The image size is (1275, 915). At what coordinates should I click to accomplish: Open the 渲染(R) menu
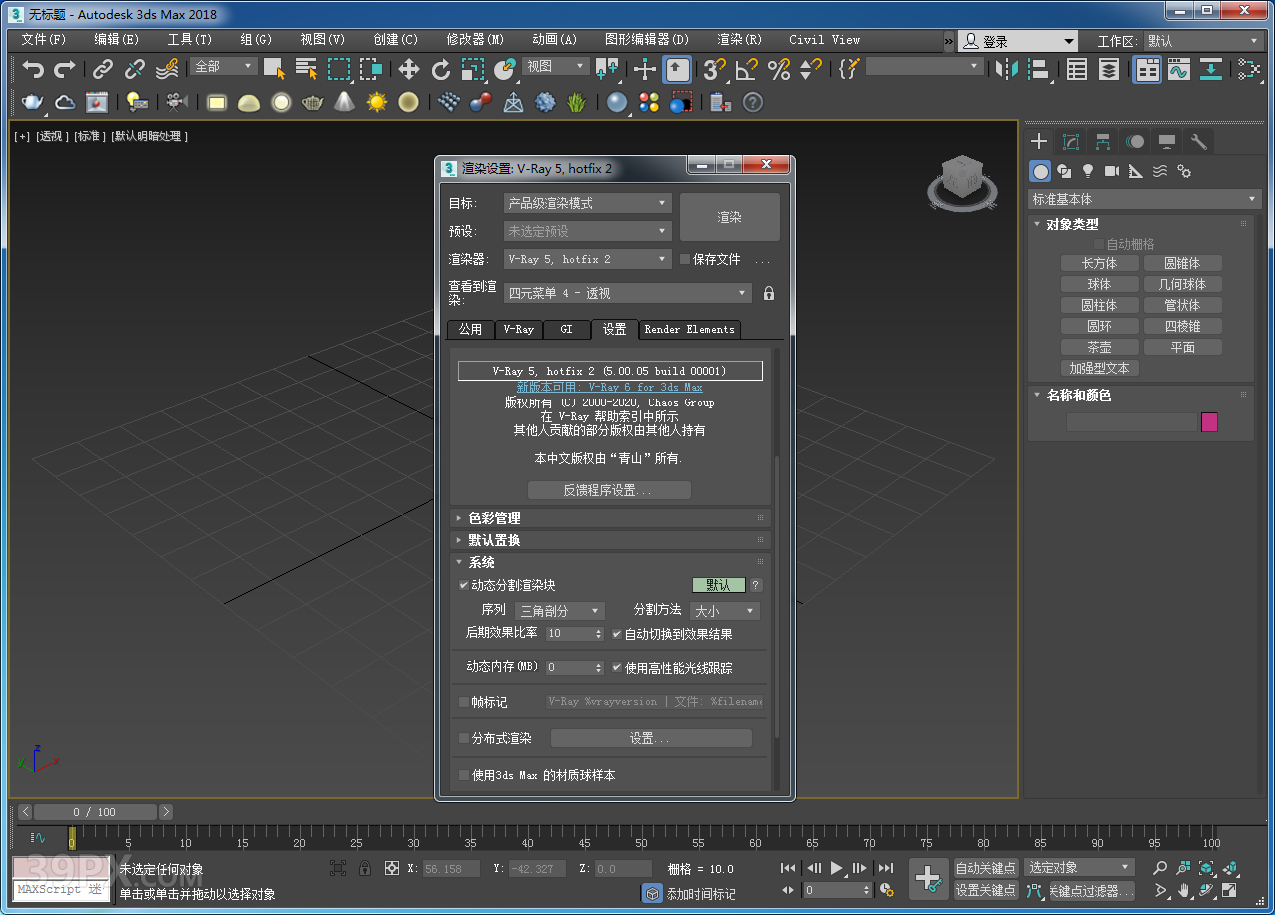[x=739, y=40]
